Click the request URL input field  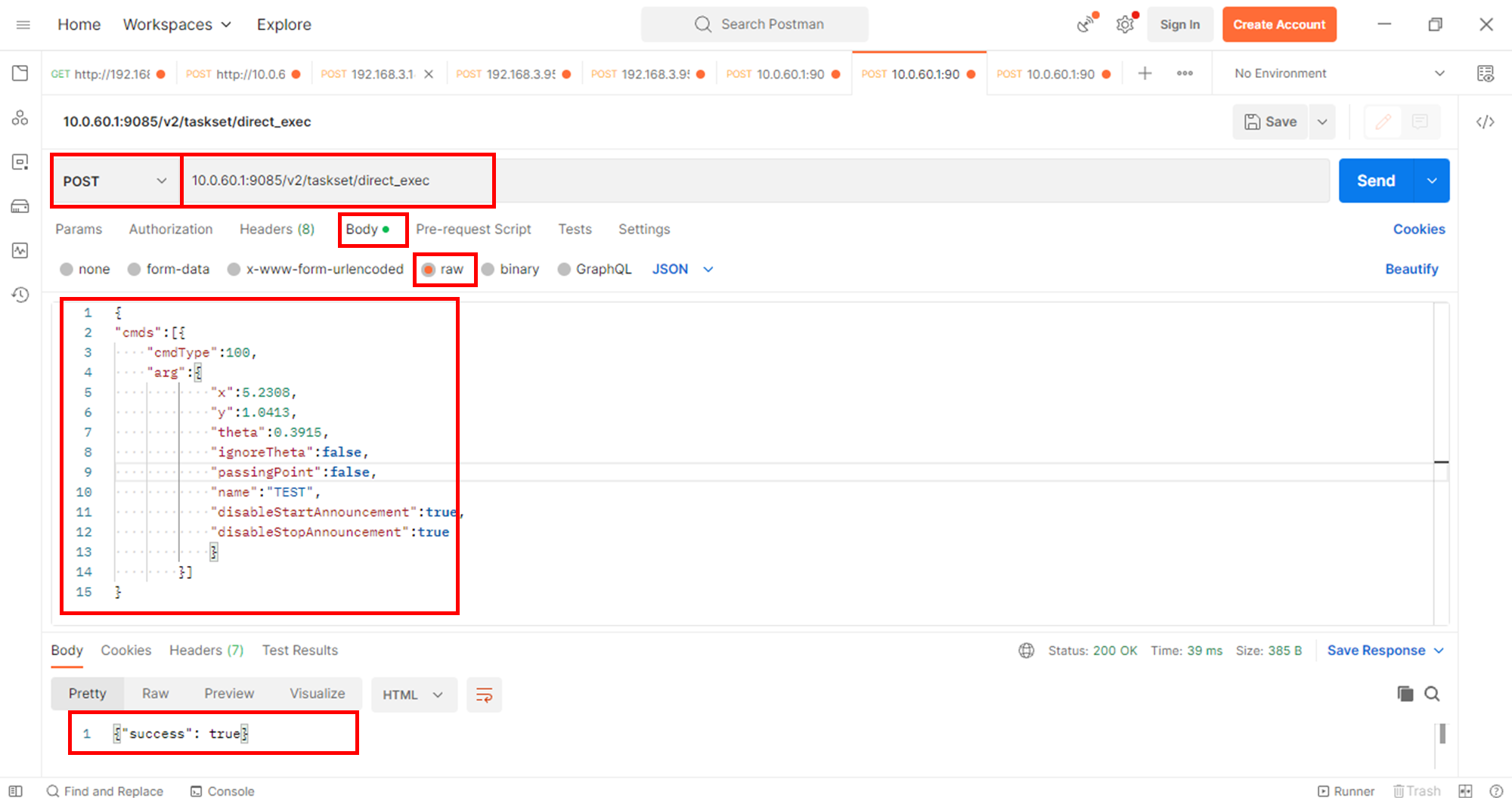pyautogui.click(x=756, y=181)
